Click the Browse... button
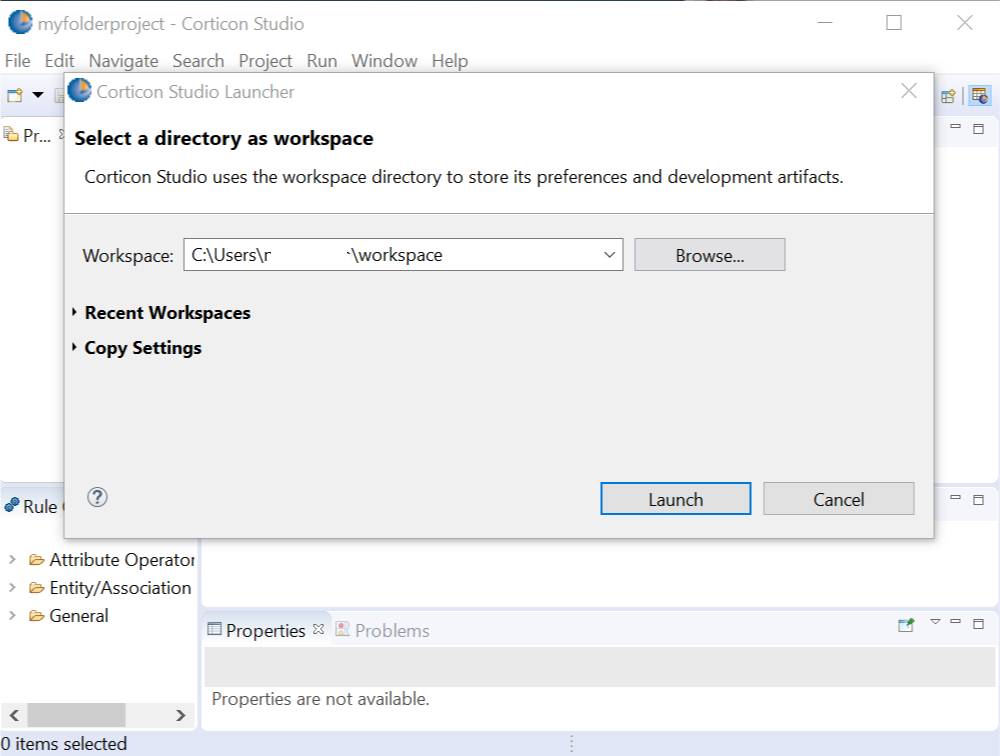This screenshot has width=1000, height=756. pos(710,255)
